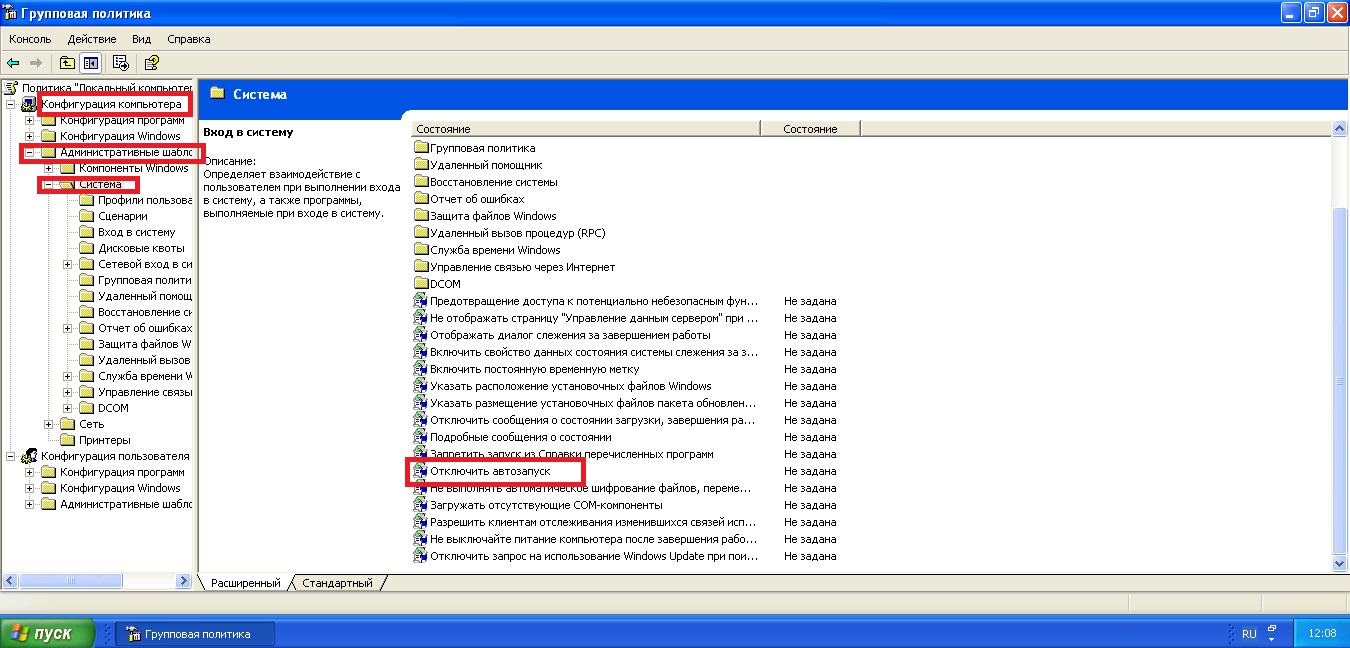Open the Справка menu

189,39
